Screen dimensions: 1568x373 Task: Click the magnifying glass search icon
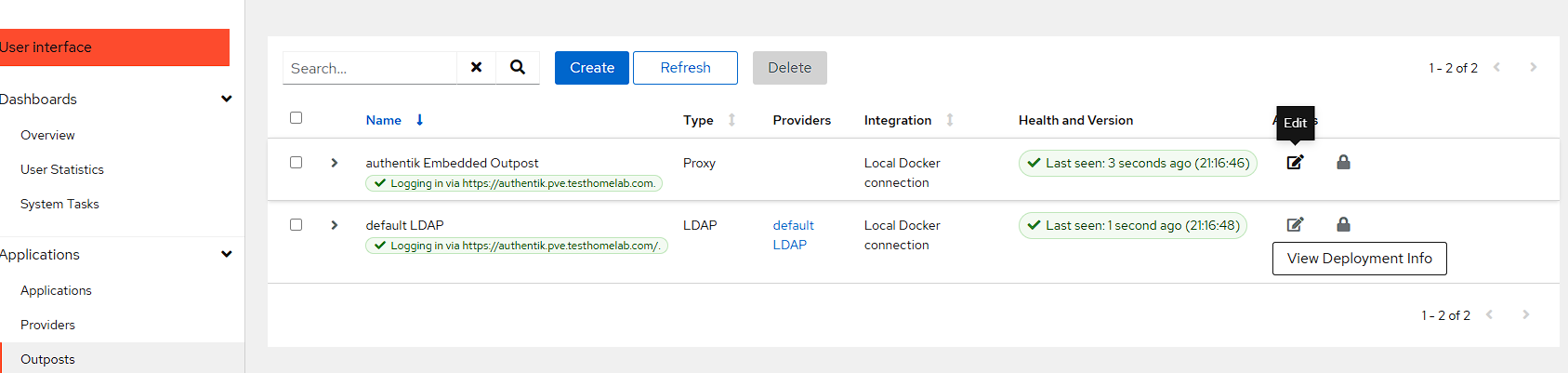[x=518, y=68]
